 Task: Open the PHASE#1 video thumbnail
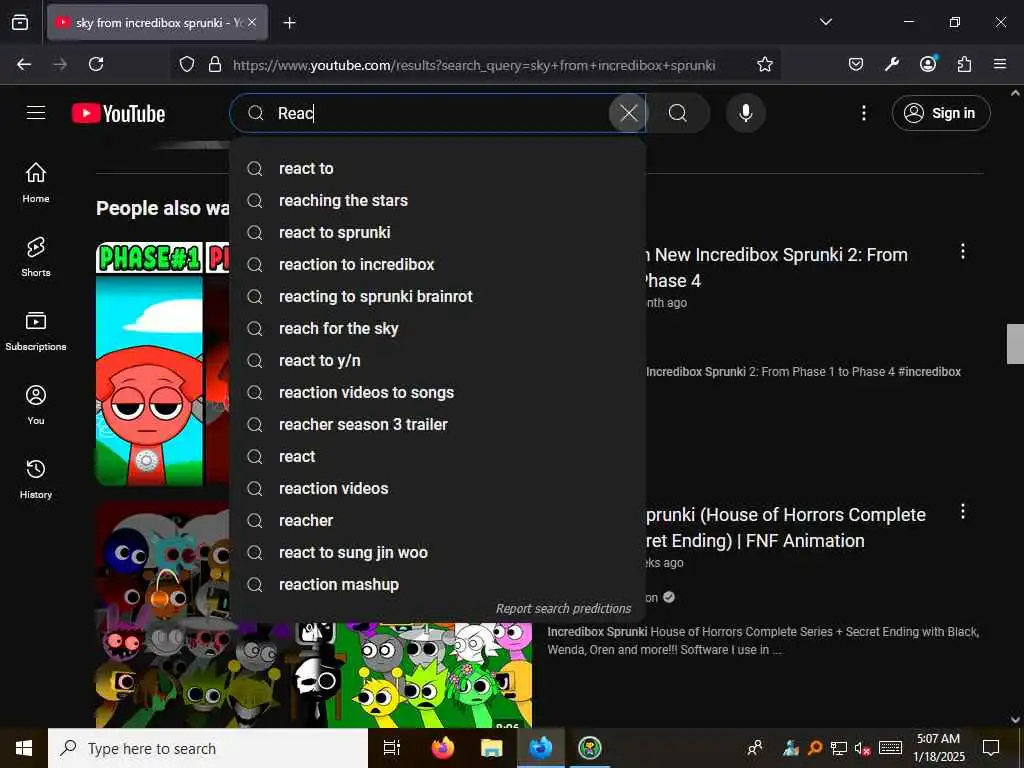tap(163, 364)
